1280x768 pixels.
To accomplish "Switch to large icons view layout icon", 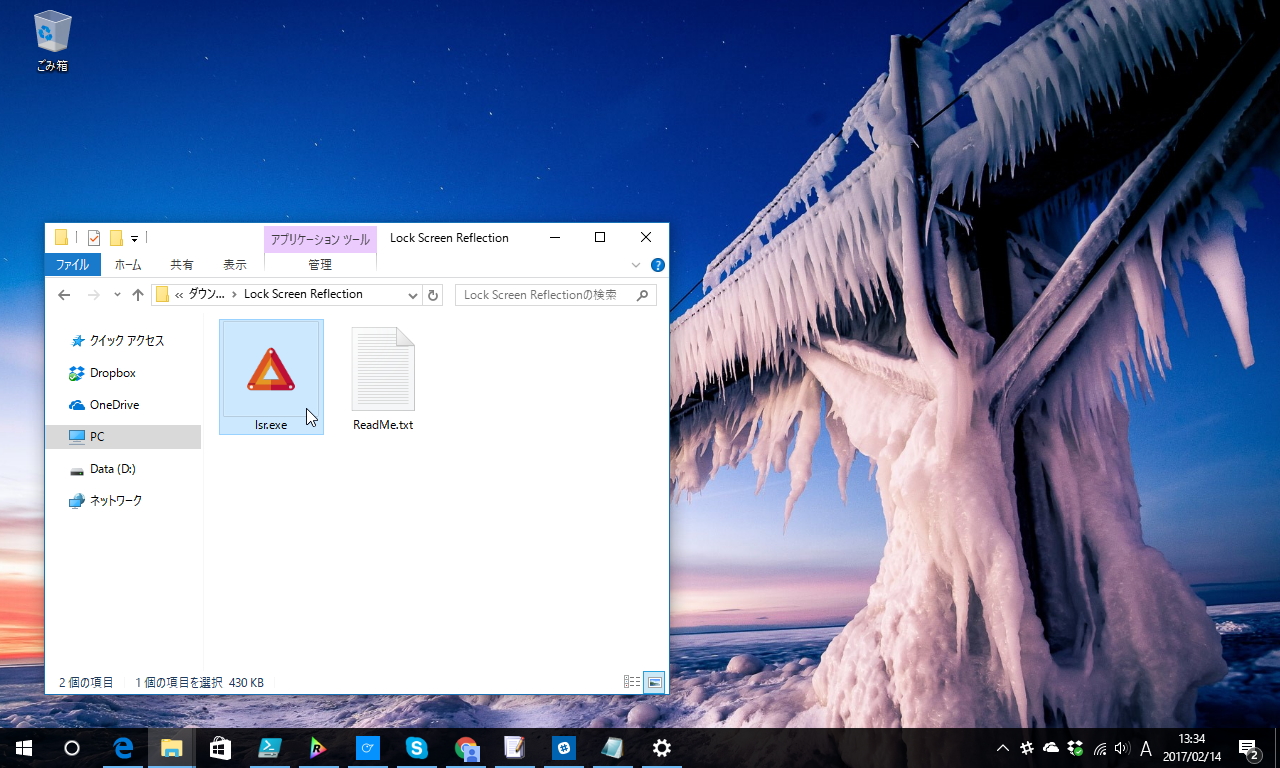I will click(x=655, y=682).
